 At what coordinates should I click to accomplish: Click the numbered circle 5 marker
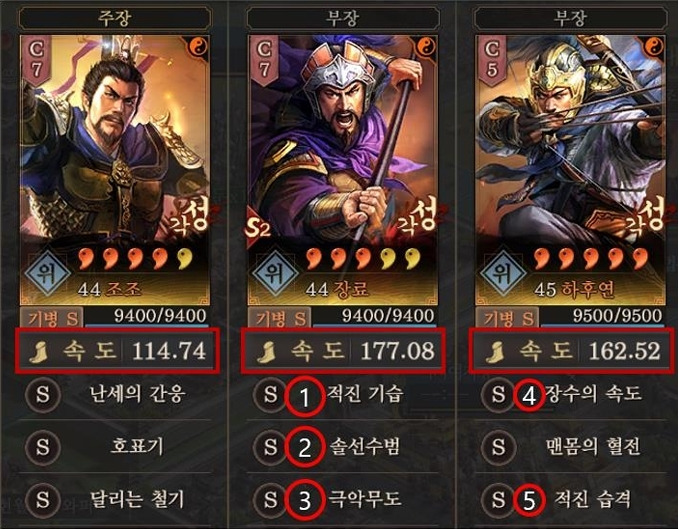[529, 500]
